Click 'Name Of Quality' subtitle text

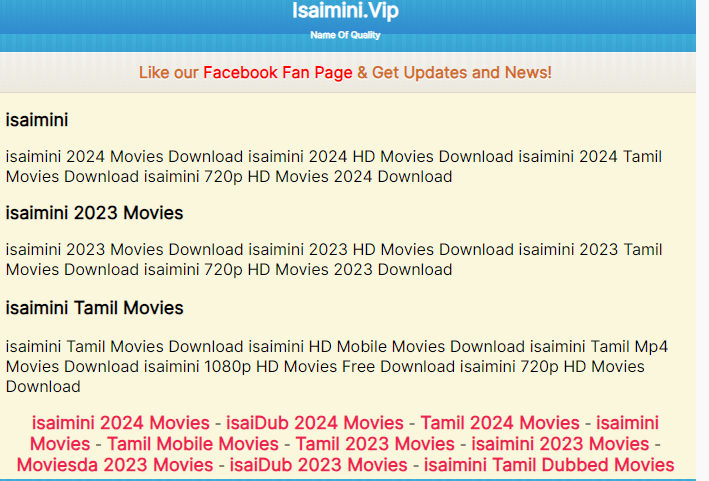(345, 35)
